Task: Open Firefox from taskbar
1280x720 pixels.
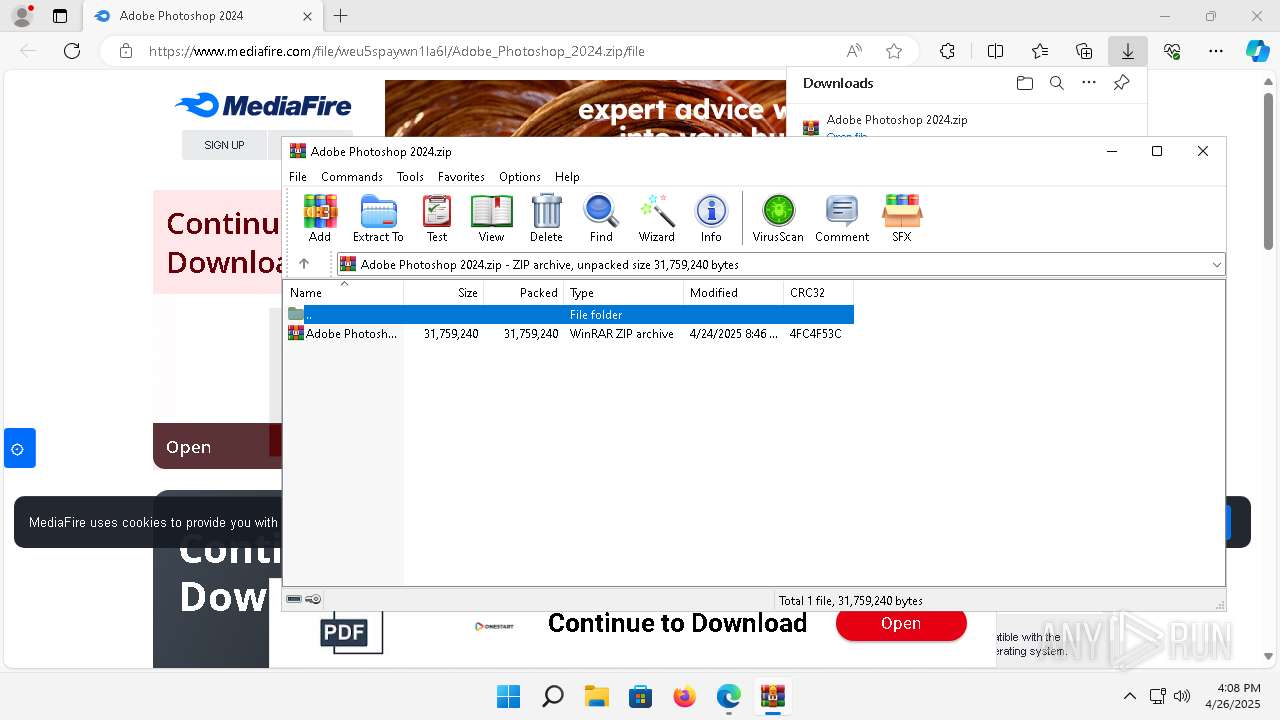Action: (684, 696)
